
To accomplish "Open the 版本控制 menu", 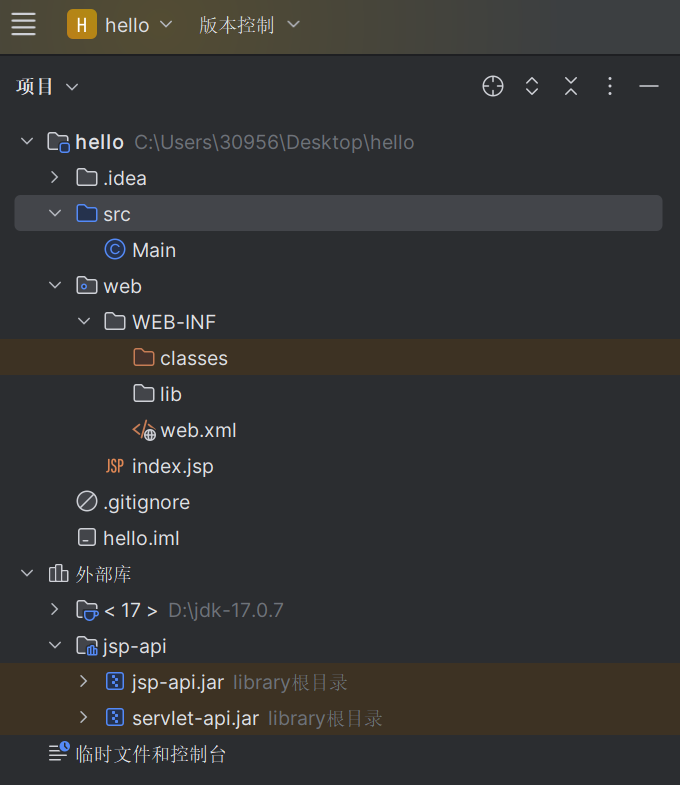I will click(249, 25).
